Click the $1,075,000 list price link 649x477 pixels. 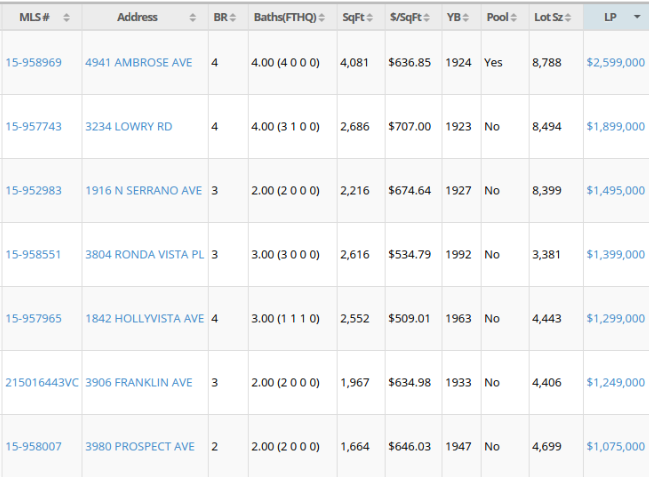click(615, 447)
